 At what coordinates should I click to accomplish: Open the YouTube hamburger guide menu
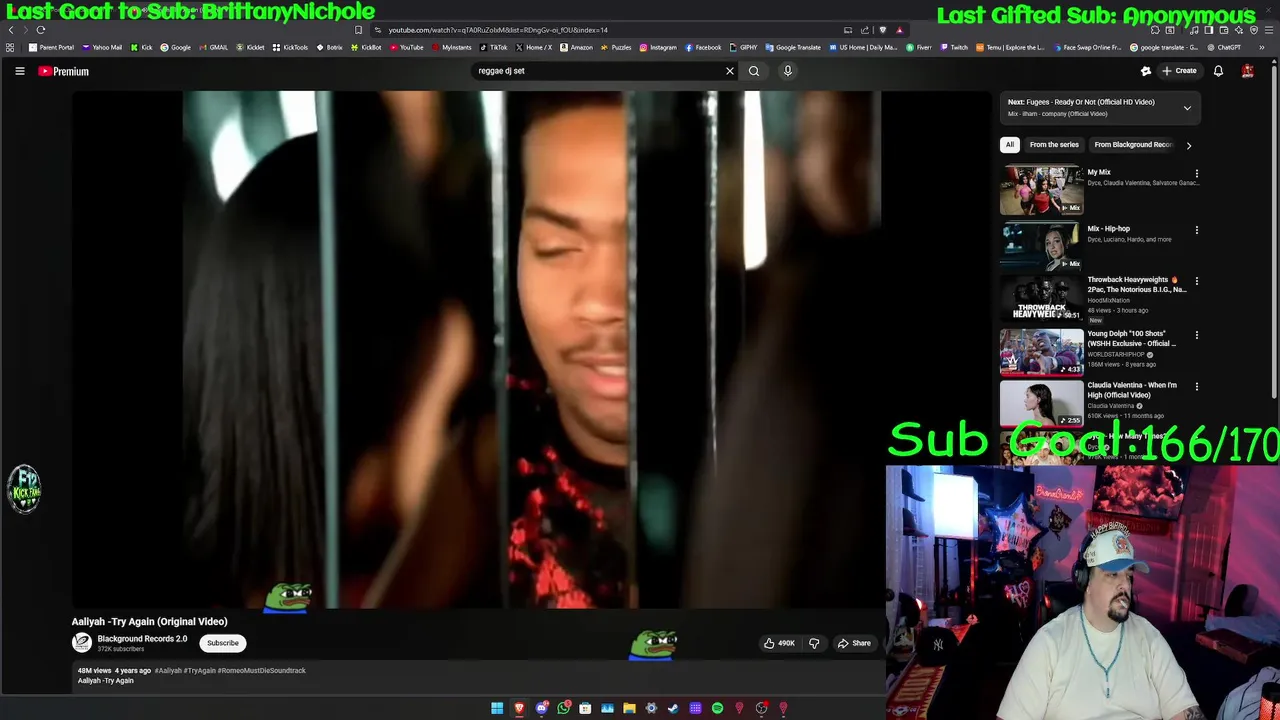pyautogui.click(x=19, y=71)
